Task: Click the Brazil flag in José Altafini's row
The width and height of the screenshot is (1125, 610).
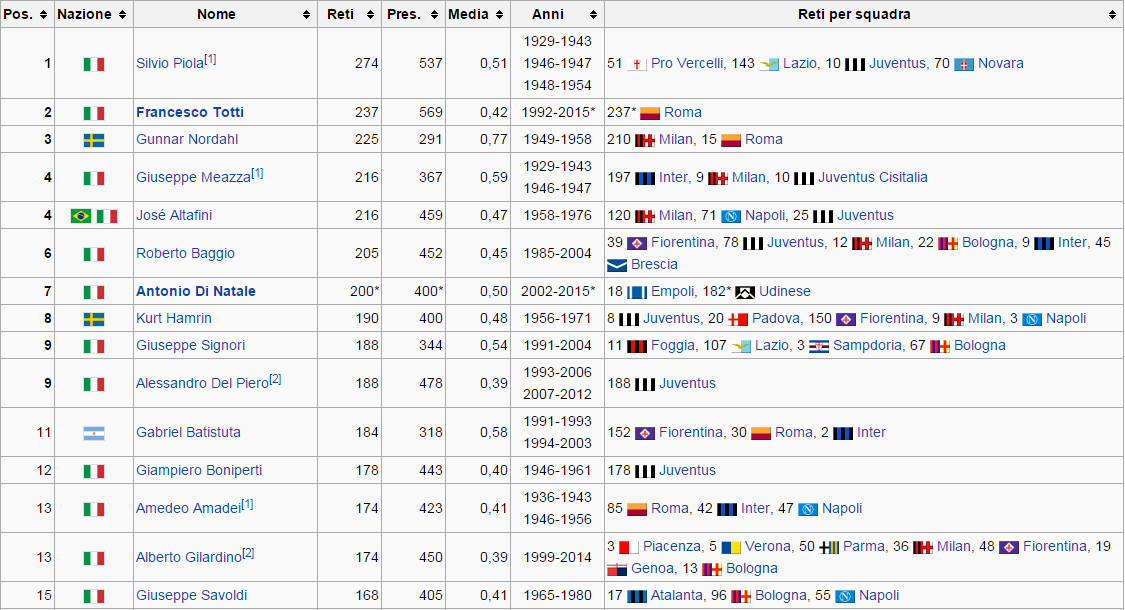Action: (x=81, y=216)
